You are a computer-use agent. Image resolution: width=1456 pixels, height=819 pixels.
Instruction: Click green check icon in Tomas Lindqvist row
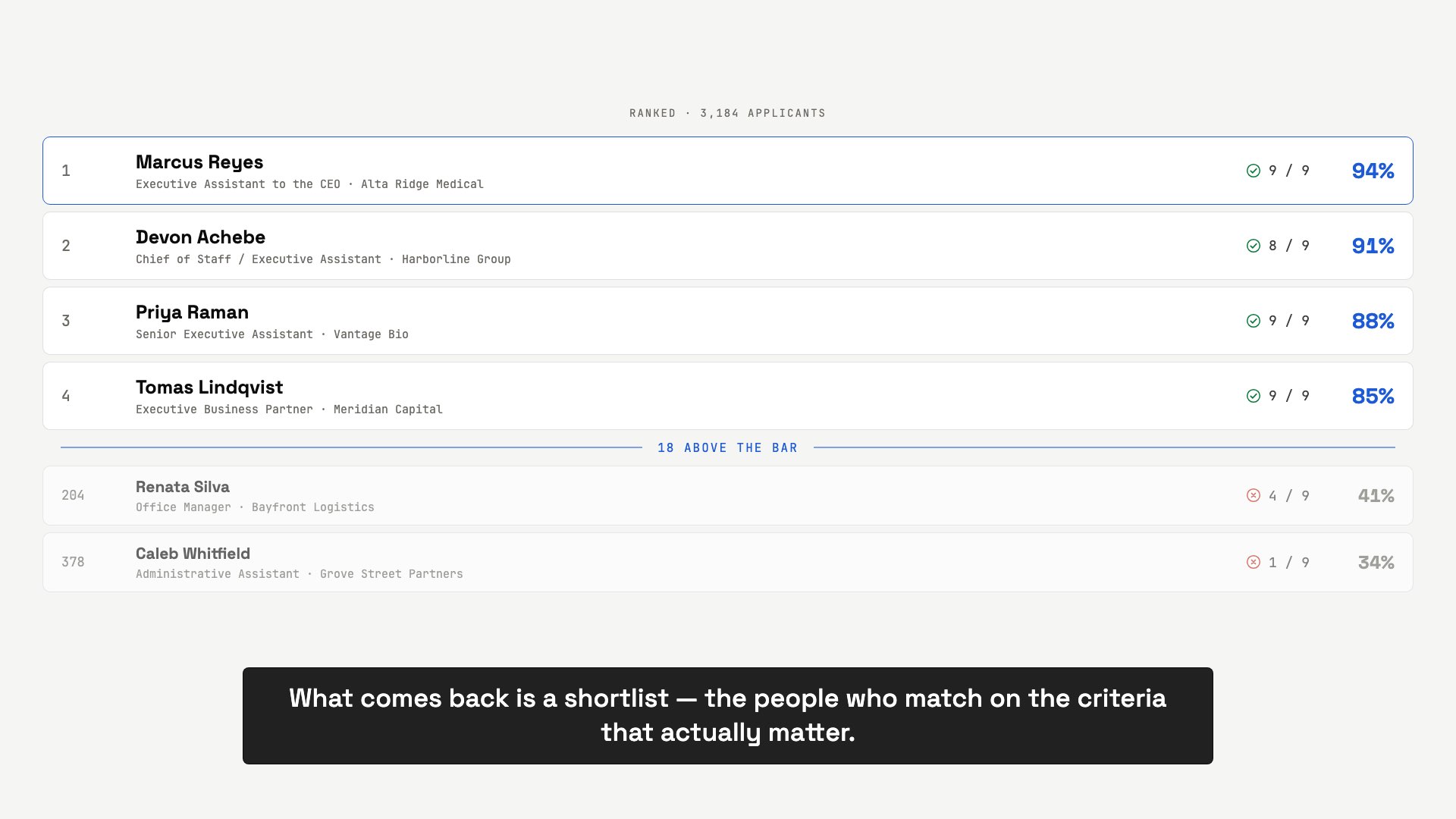click(1254, 396)
